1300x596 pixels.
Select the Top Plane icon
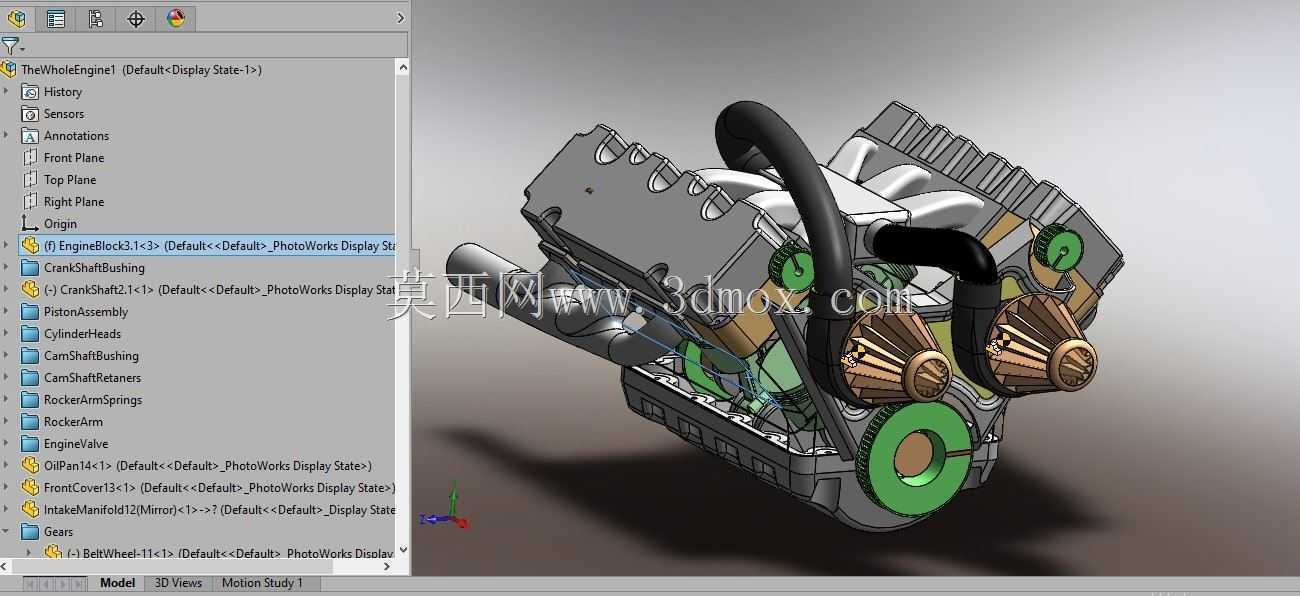[30, 180]
